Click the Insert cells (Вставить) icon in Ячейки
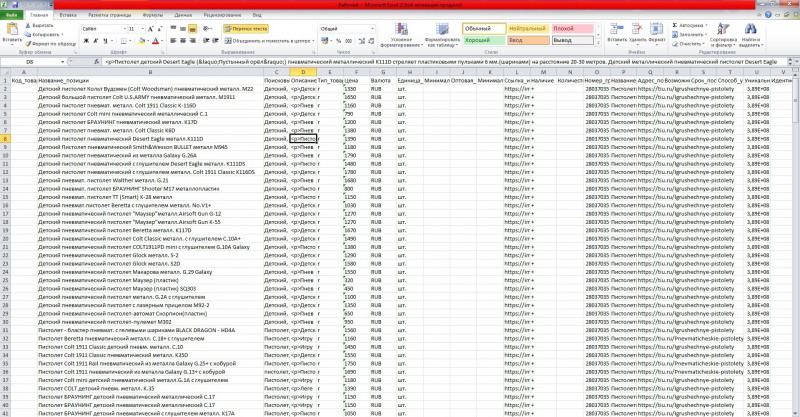The image size is (800, 417). 617,30
